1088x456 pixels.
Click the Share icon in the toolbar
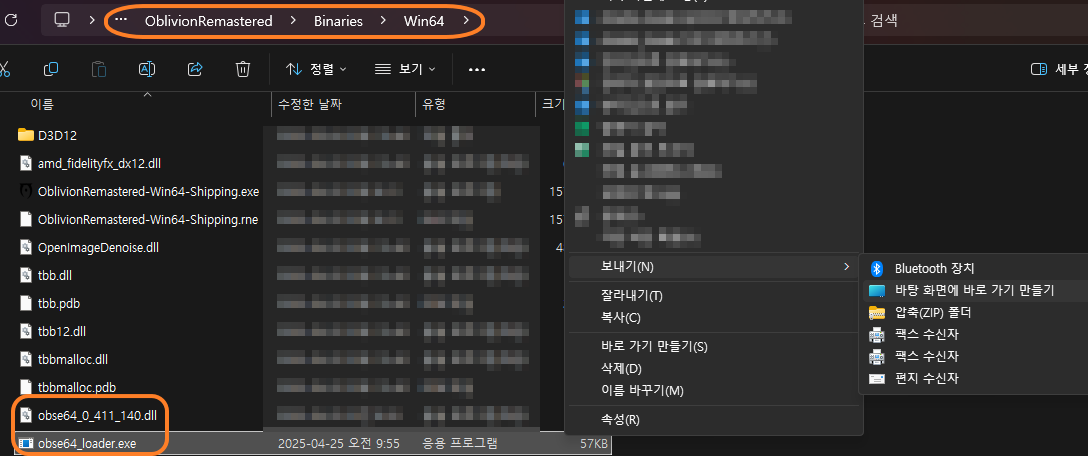pyautogui.click(x=195, y=69)
